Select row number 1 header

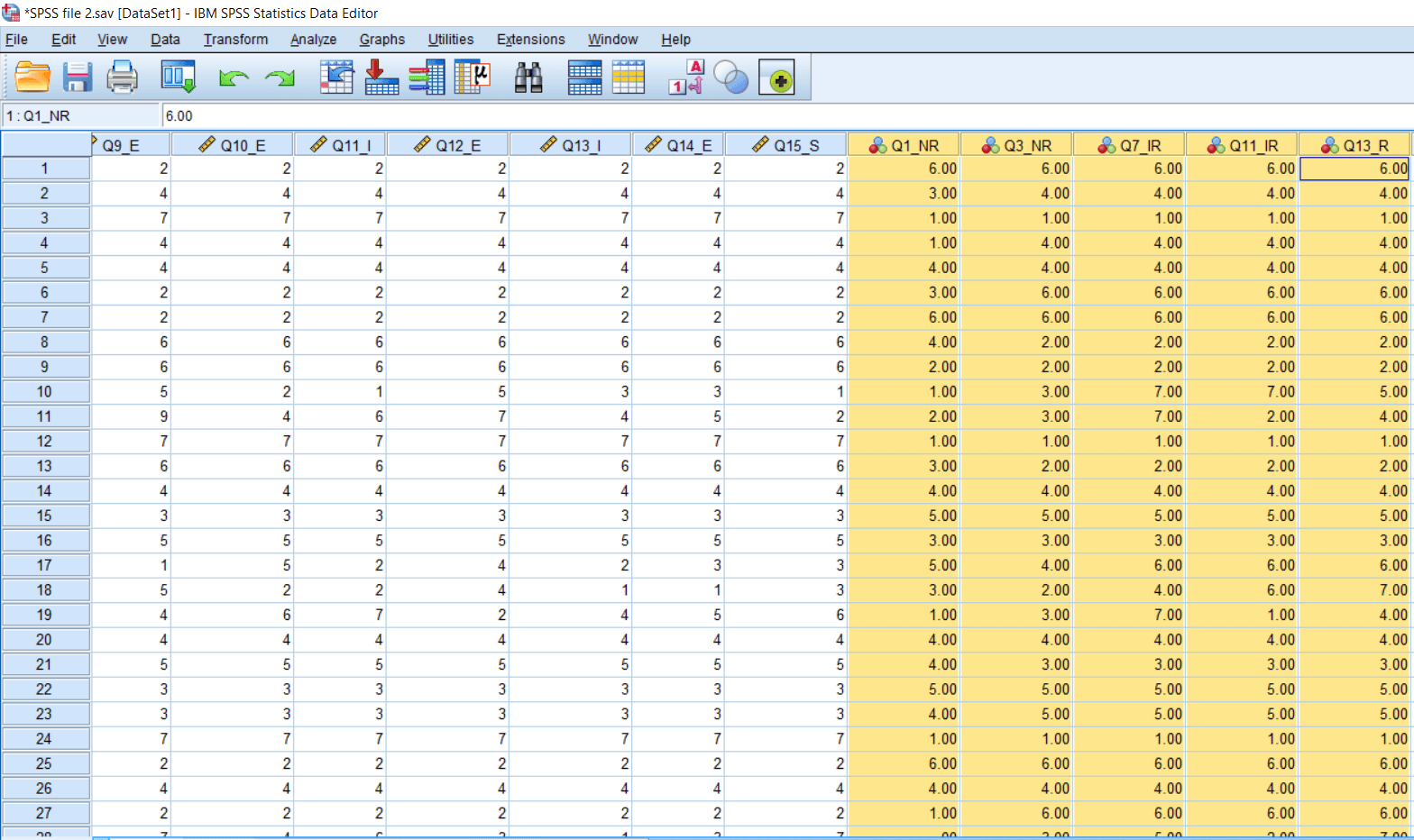45,169
